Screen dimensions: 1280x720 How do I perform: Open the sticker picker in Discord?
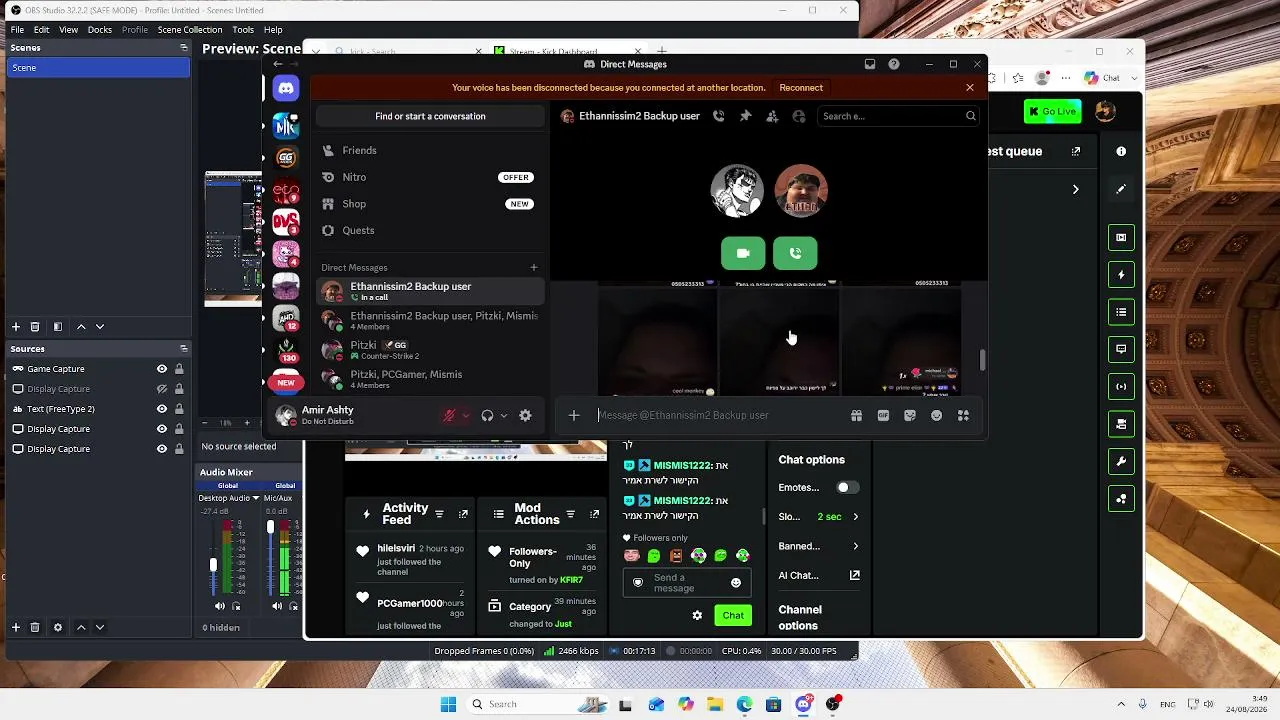910,415
